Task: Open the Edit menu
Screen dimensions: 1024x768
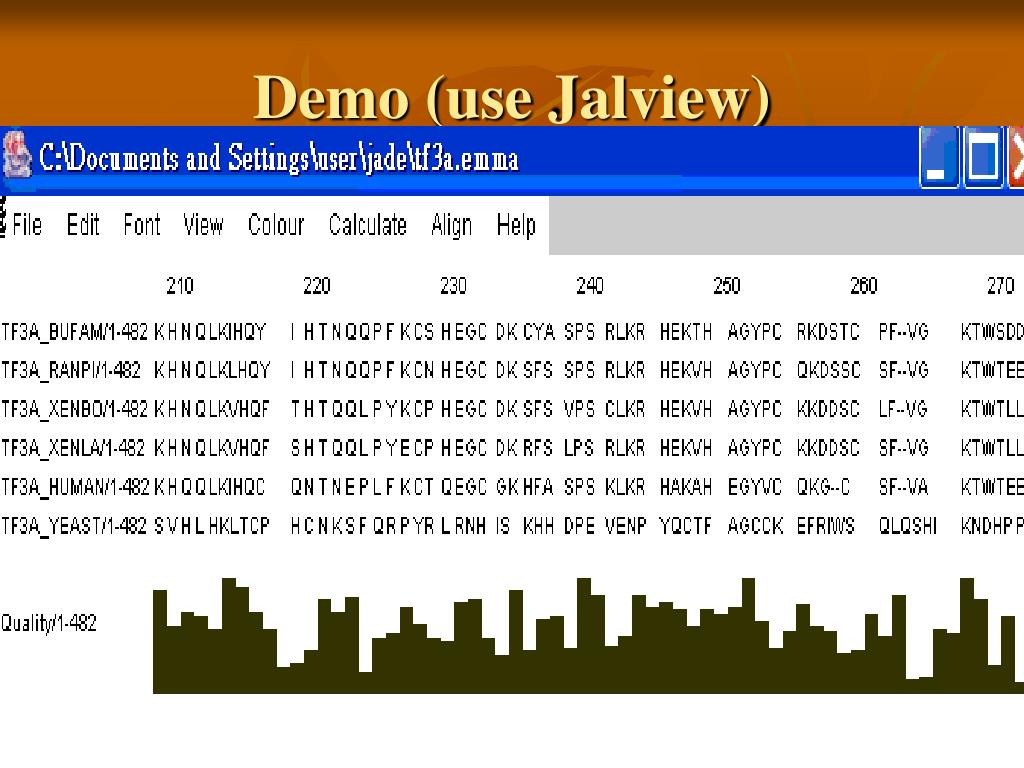Action: [83, 225]
